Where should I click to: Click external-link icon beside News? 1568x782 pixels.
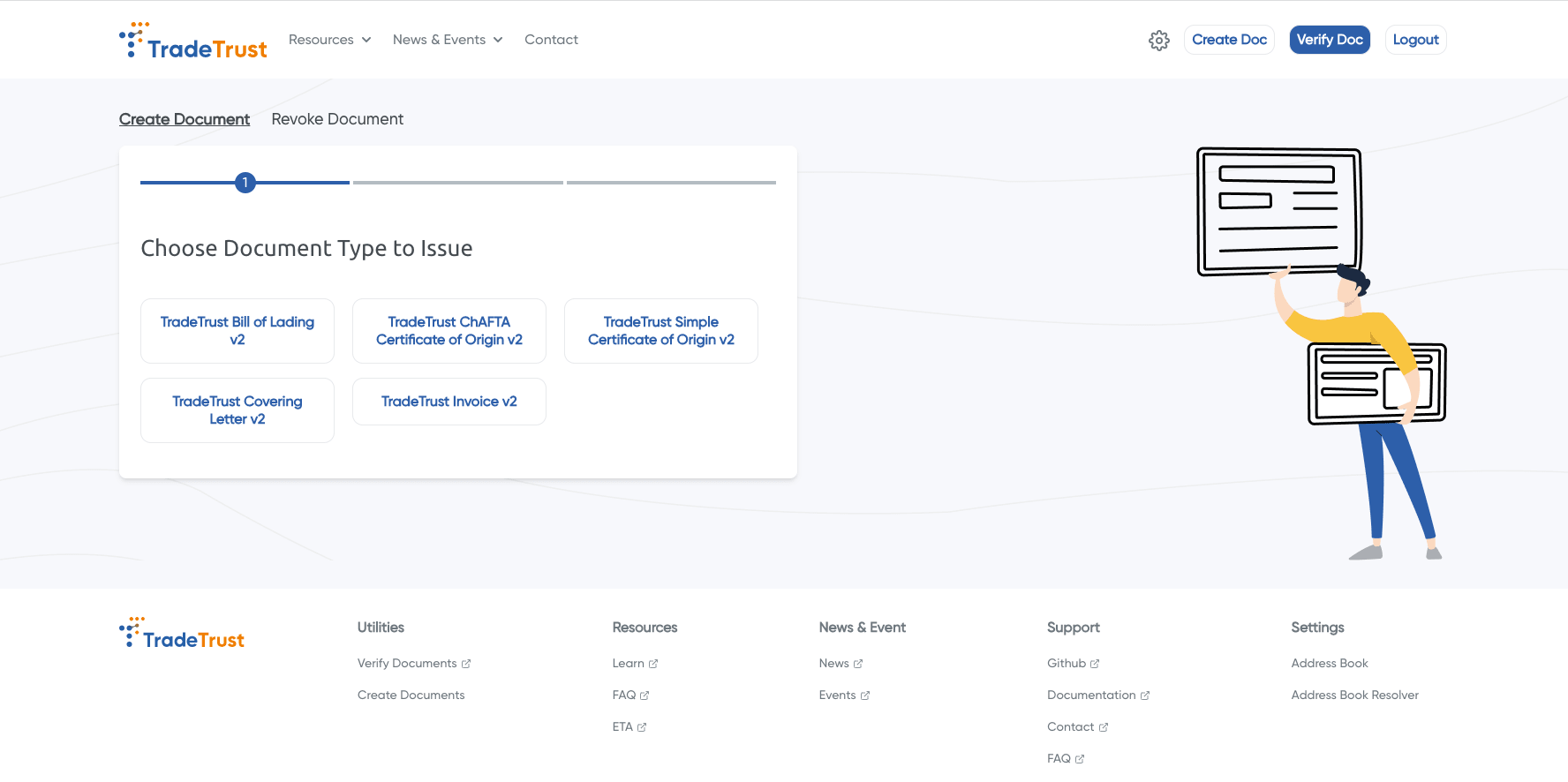click(x=858, y=664)
